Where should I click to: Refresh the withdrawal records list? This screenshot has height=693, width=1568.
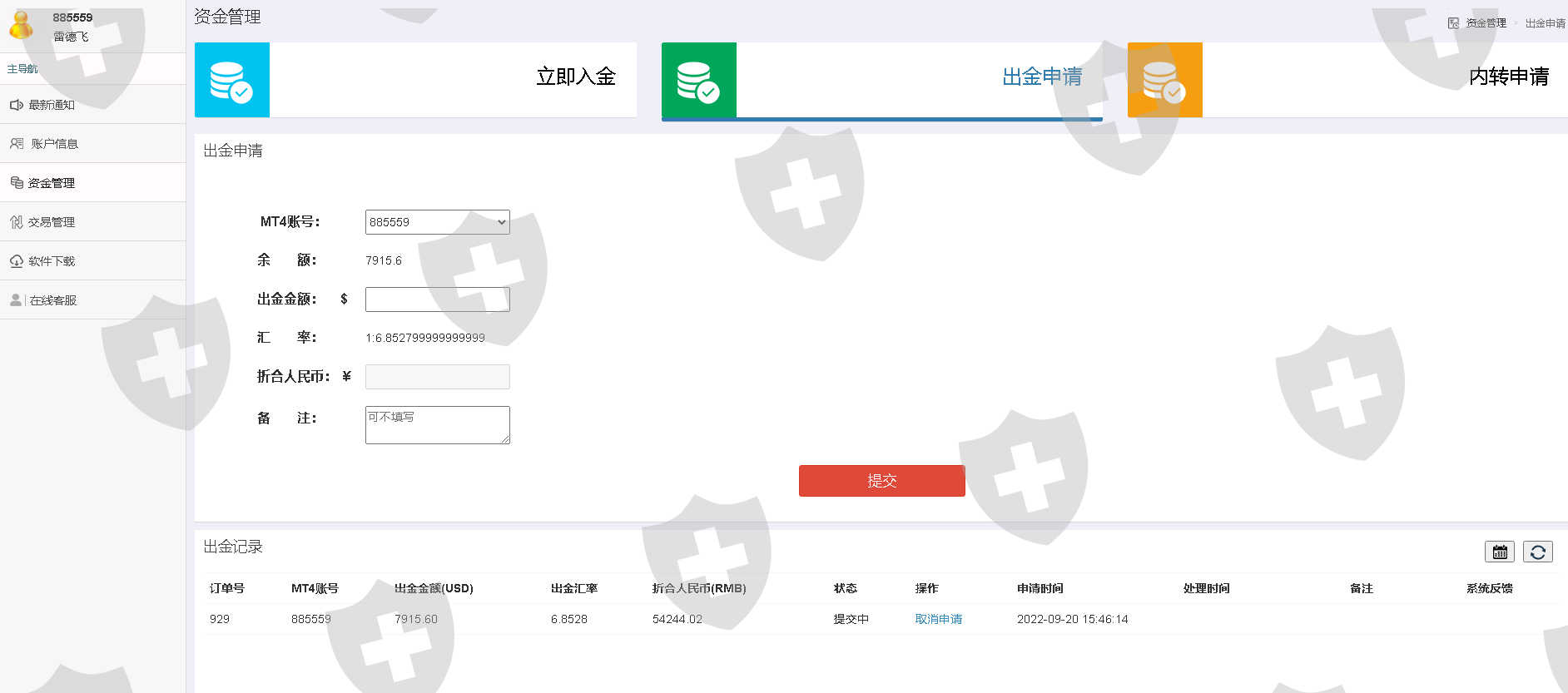[1537, 552]
